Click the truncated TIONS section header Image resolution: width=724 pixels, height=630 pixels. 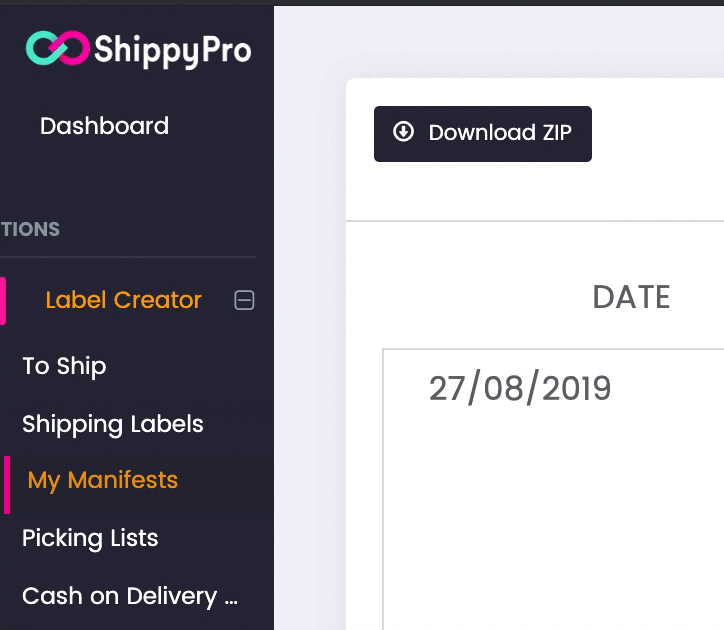click(30, 229)
